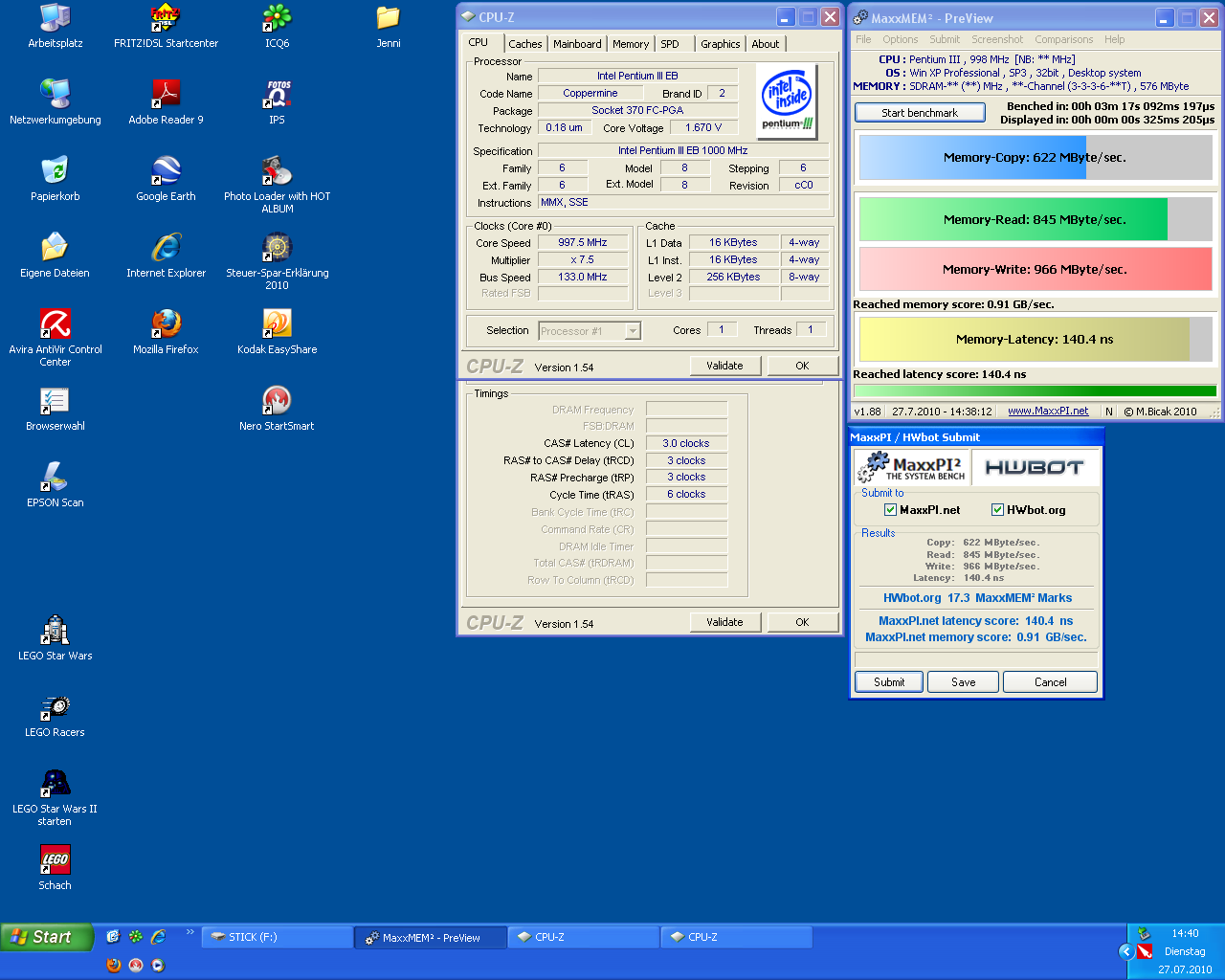
Task: Click Validate in the lower CPU-Z window
Action: coord(724,622)
